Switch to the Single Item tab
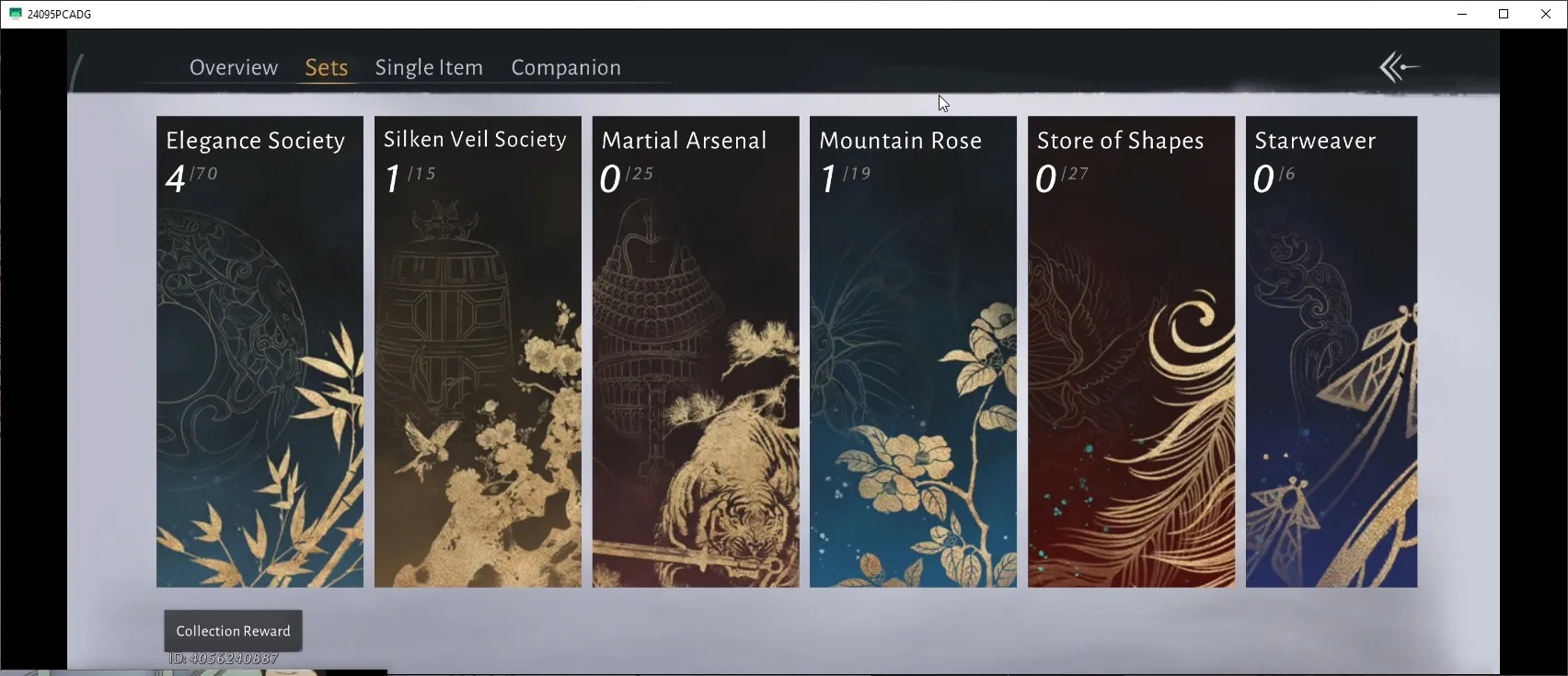 click(429, 68)
